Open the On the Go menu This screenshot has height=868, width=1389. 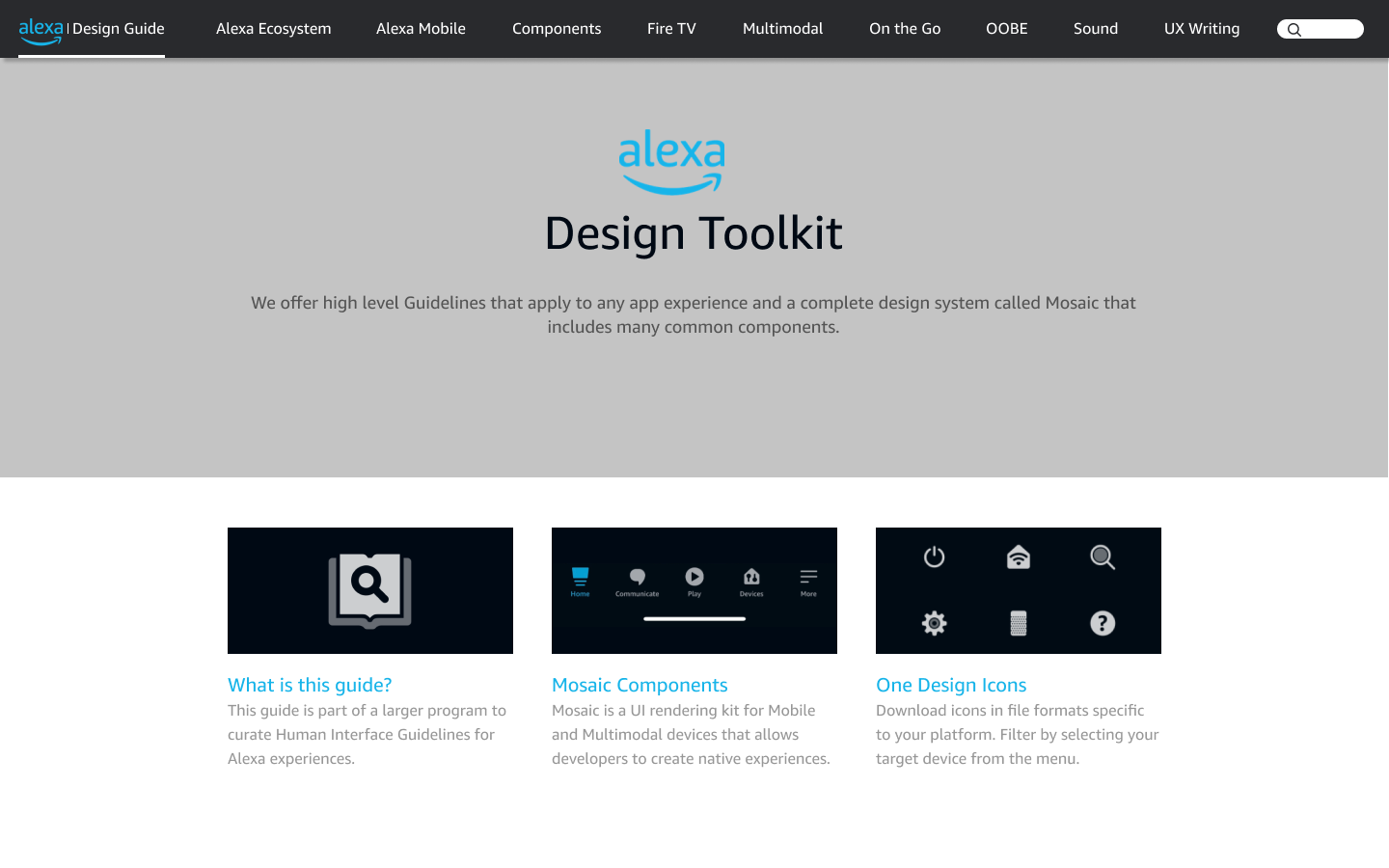(x=905, y=29)
